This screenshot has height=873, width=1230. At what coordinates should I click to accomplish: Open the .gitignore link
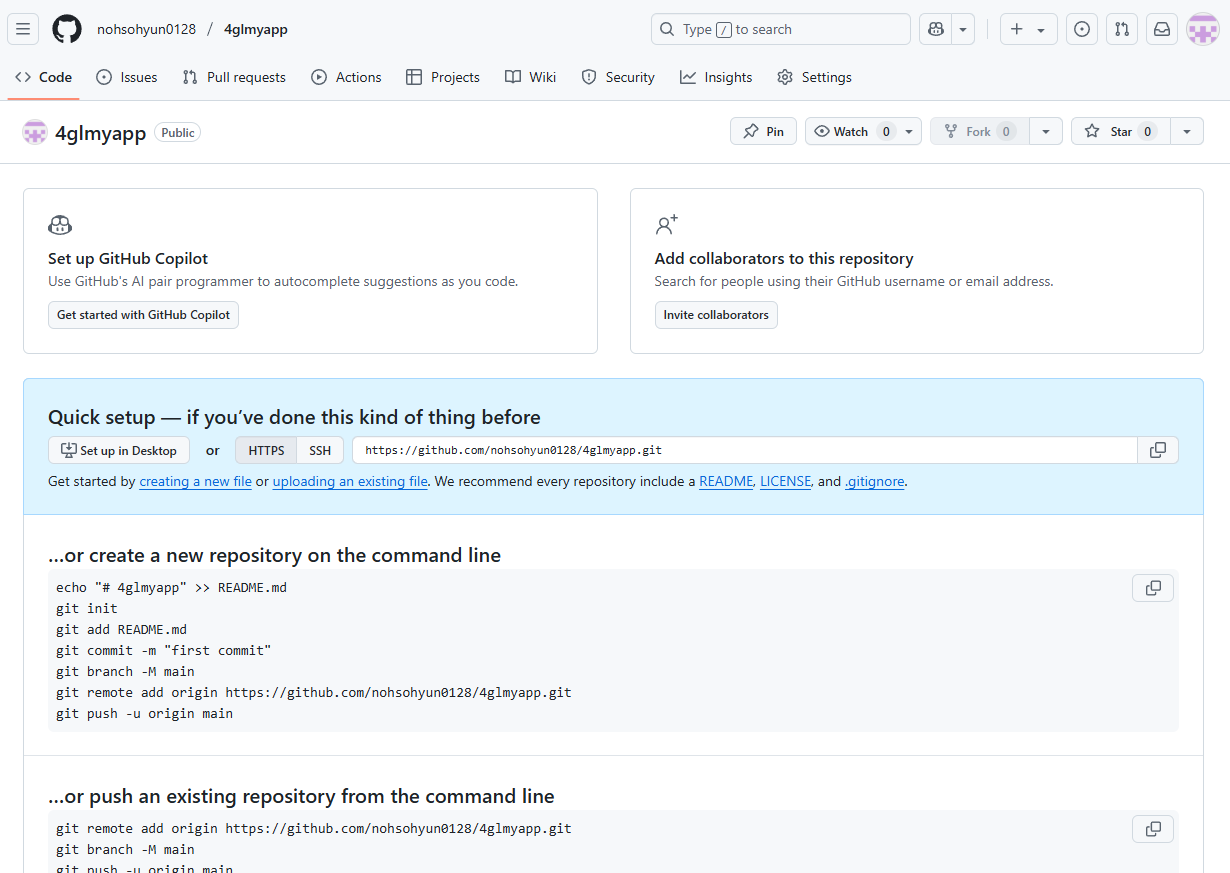click(x=875, y=481)
